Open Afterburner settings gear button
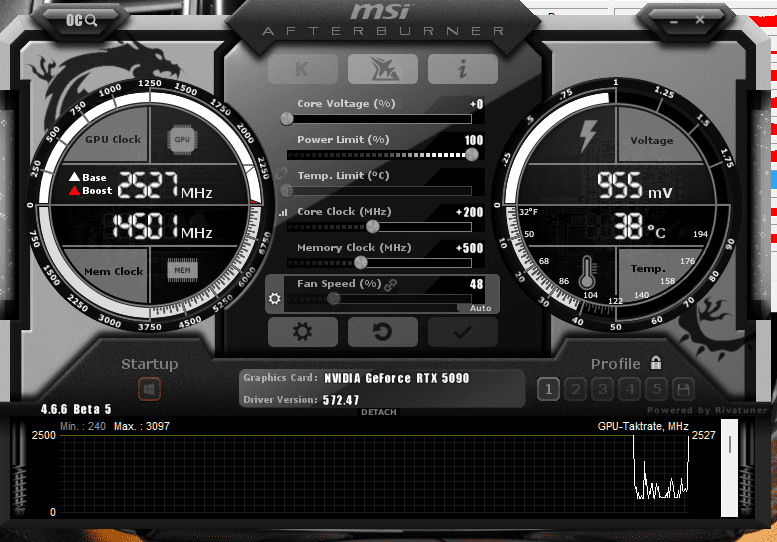The height and width of the screenshot is (542, 777). 303,331
